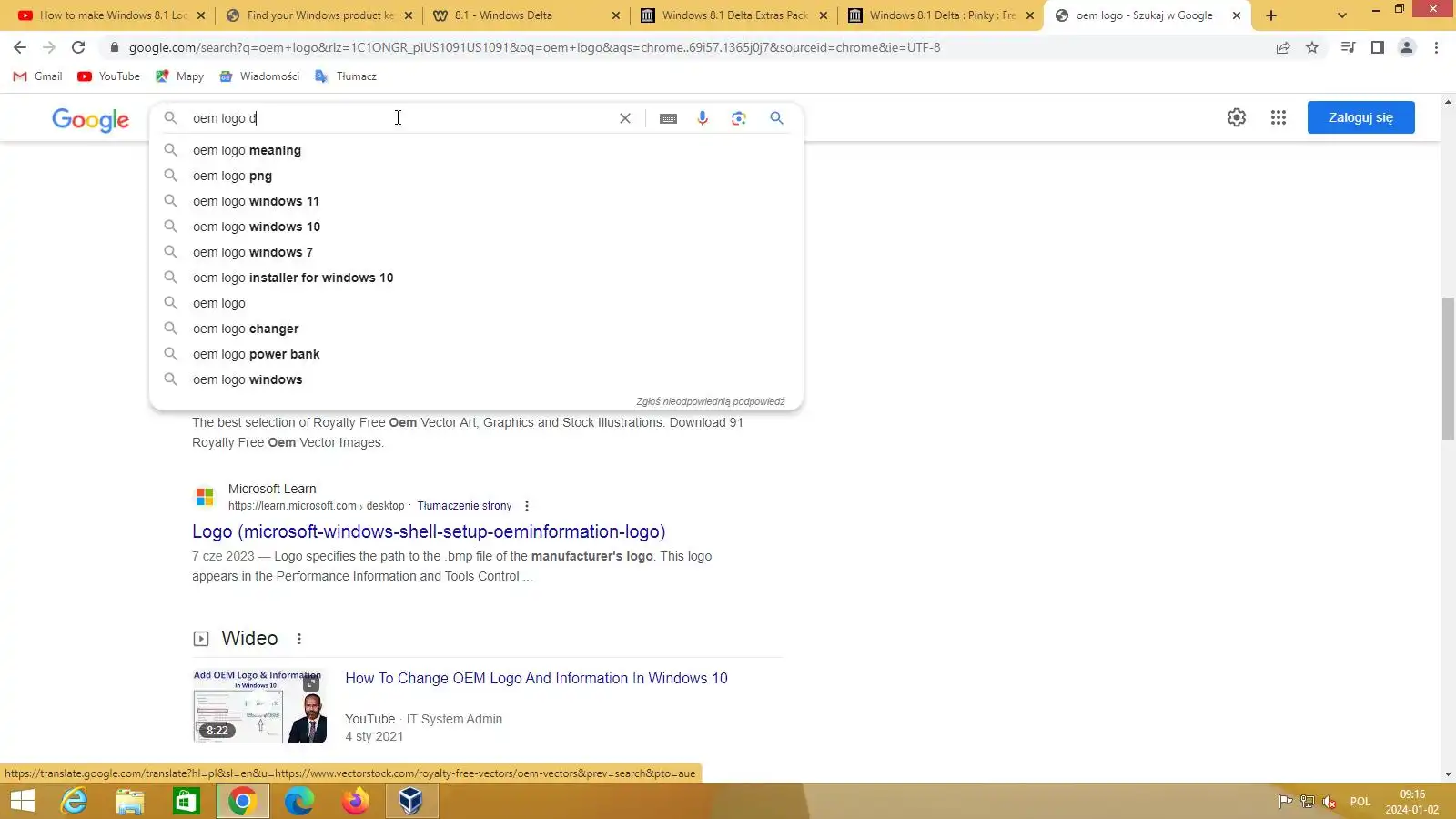Open the Mapy bookmark
This screenshot has width=1456, height=819.
(180, 76)
